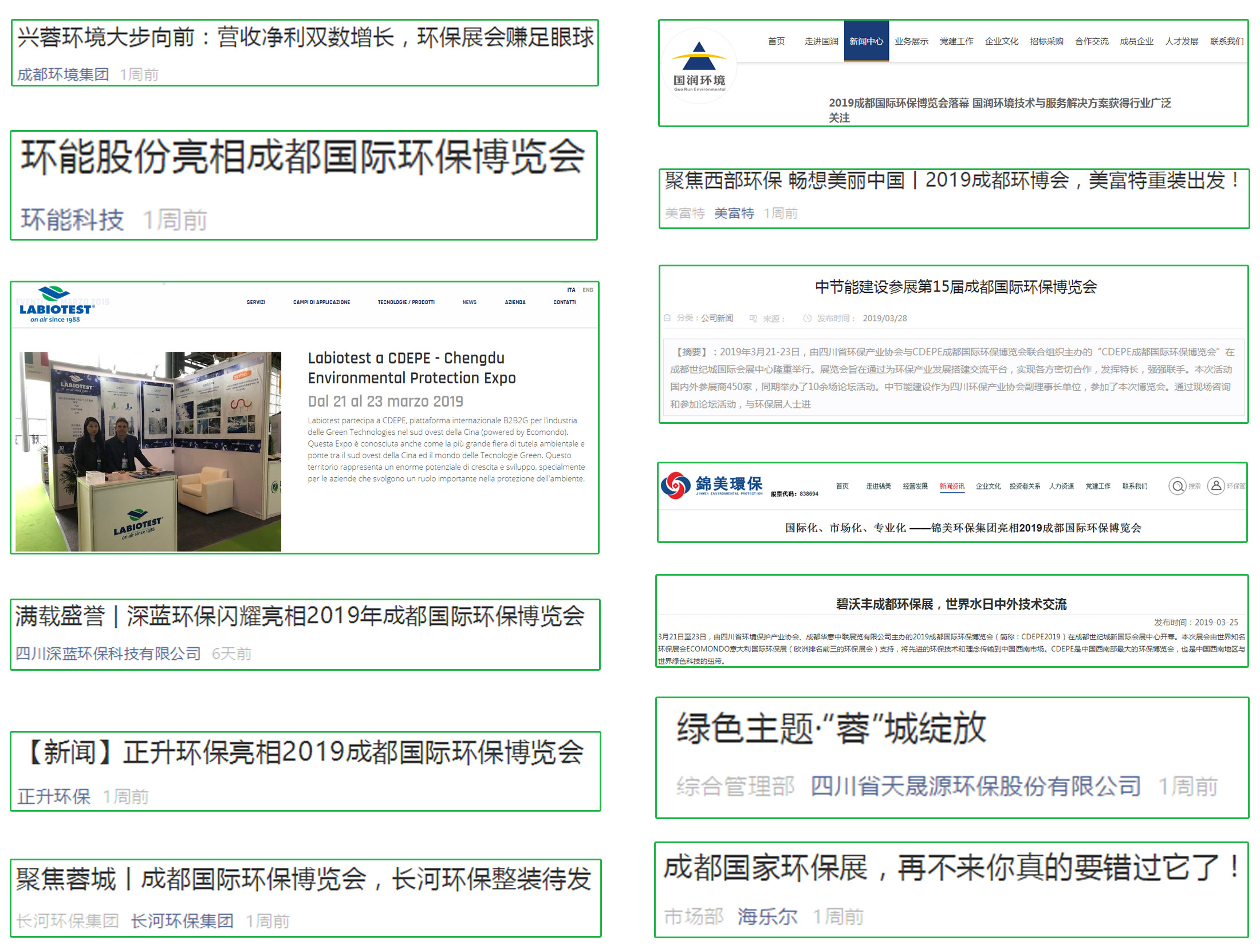Switch Labiotest language to ITA
Screen dimensions: 1260x952
(x=571, y=290)
